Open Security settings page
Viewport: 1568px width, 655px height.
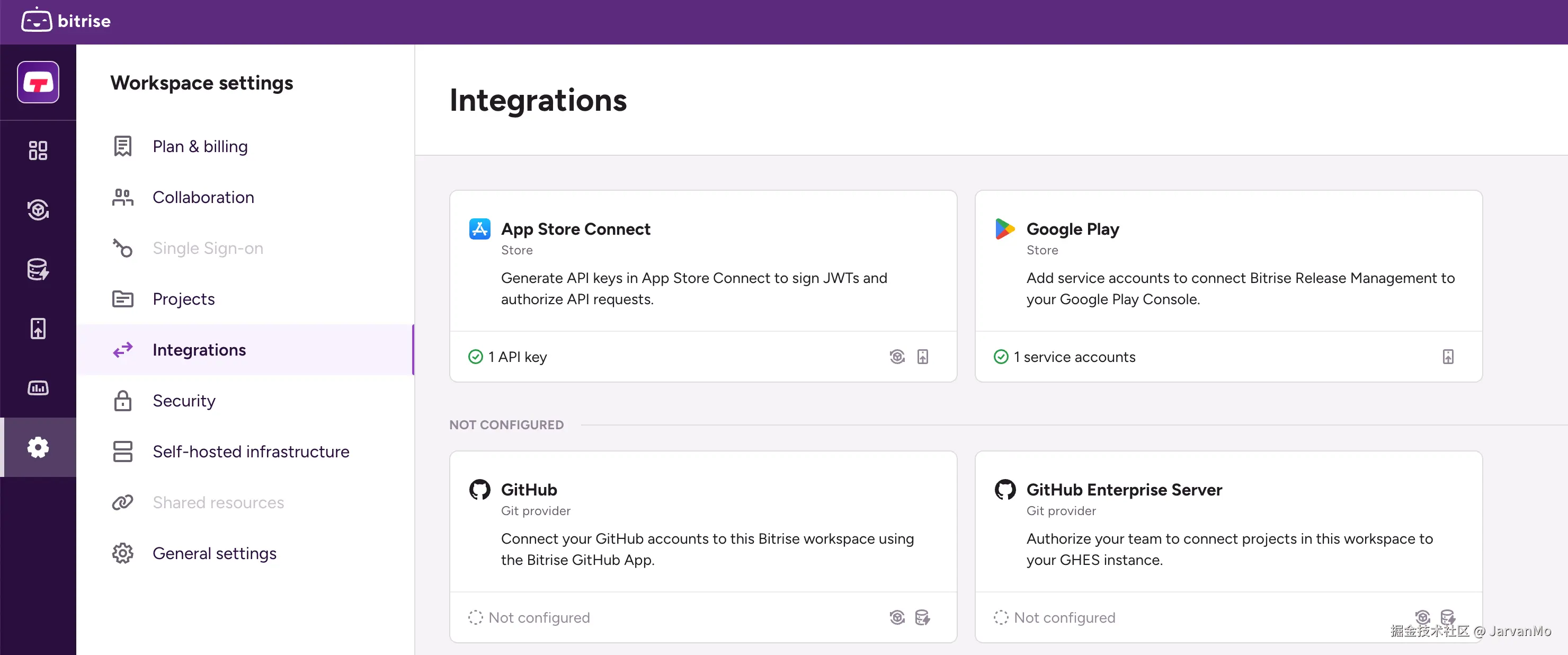point(184,401)
